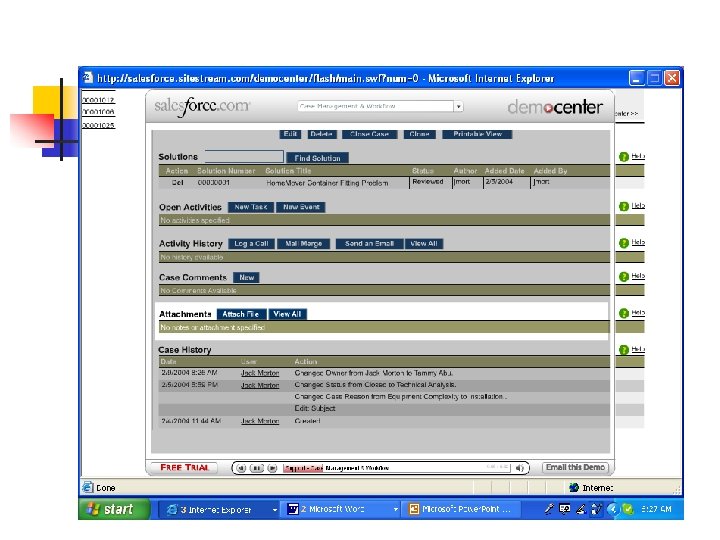Viewport: 720px width, 540px height.
Task: Click the Delete case button
Action: tap(321, 134)
